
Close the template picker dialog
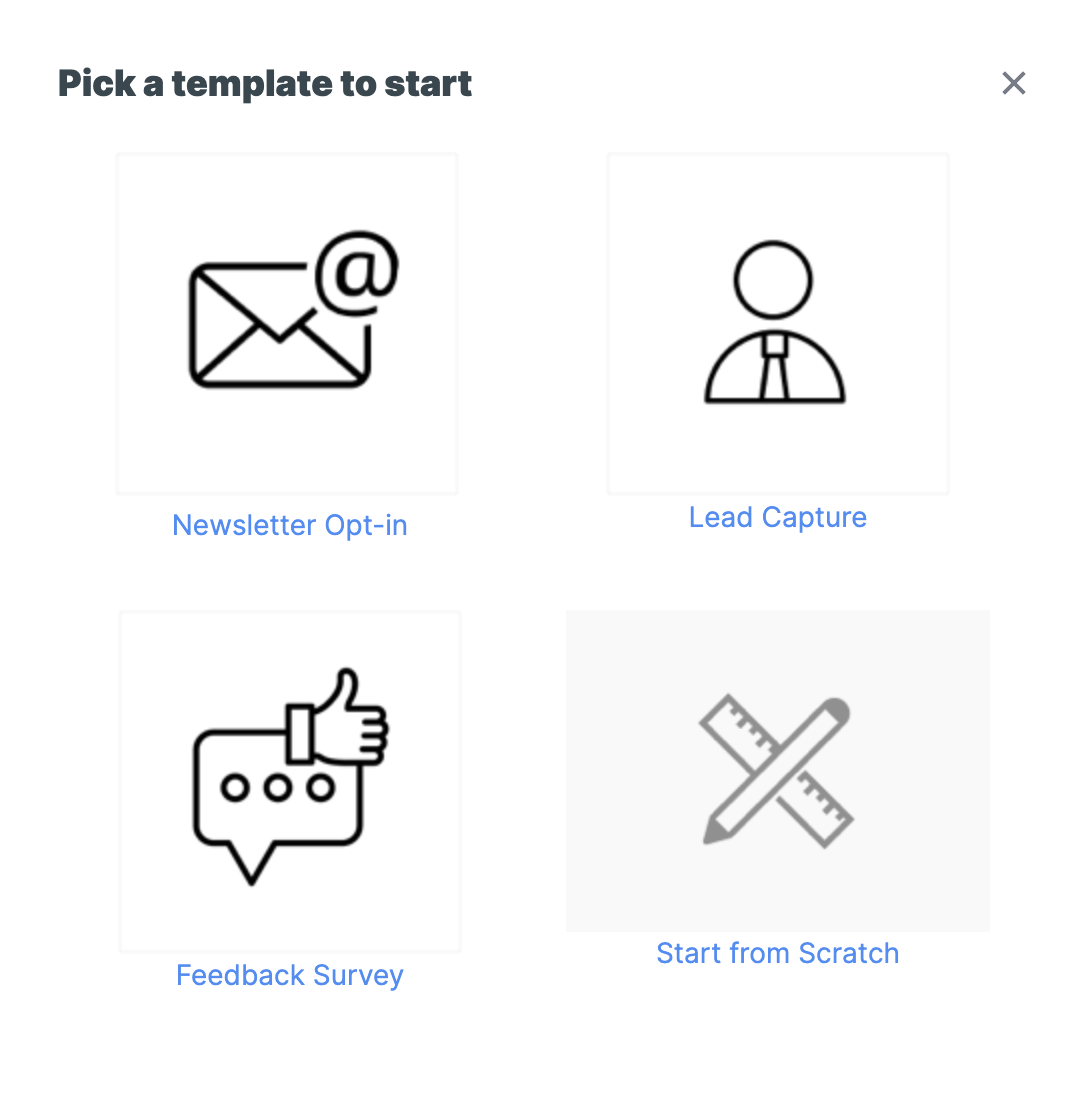tap(1014, 83)
